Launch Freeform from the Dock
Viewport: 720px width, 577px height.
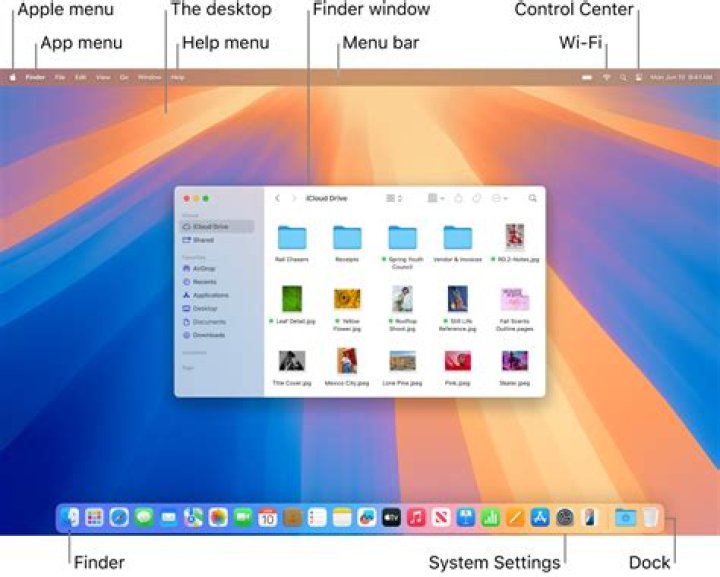[367, 518]
